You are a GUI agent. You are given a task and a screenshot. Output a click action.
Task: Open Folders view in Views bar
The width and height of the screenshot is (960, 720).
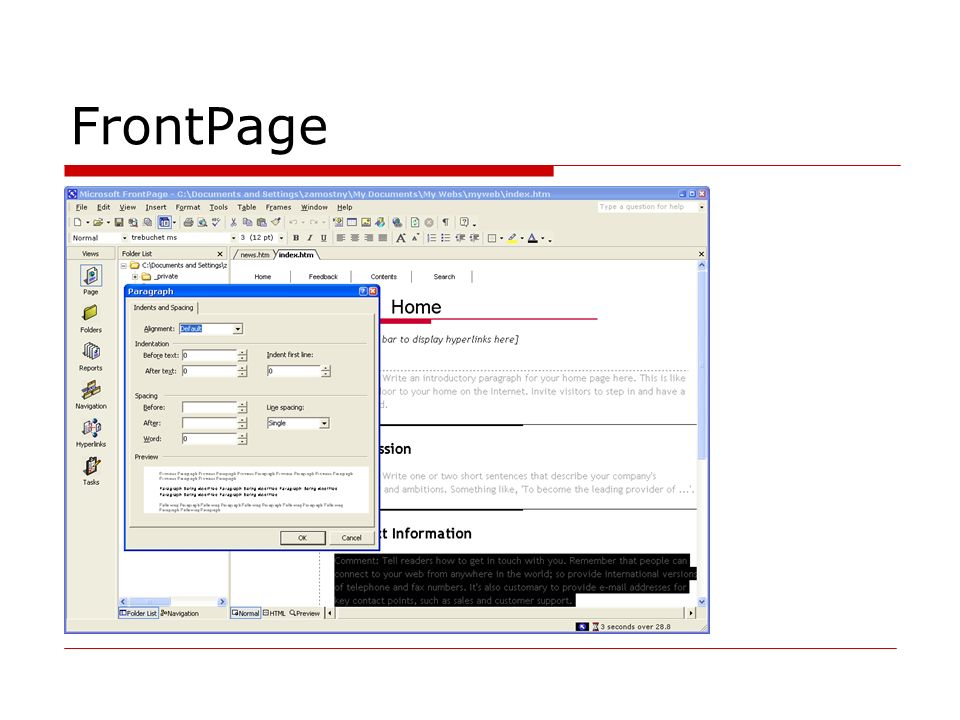91,318
